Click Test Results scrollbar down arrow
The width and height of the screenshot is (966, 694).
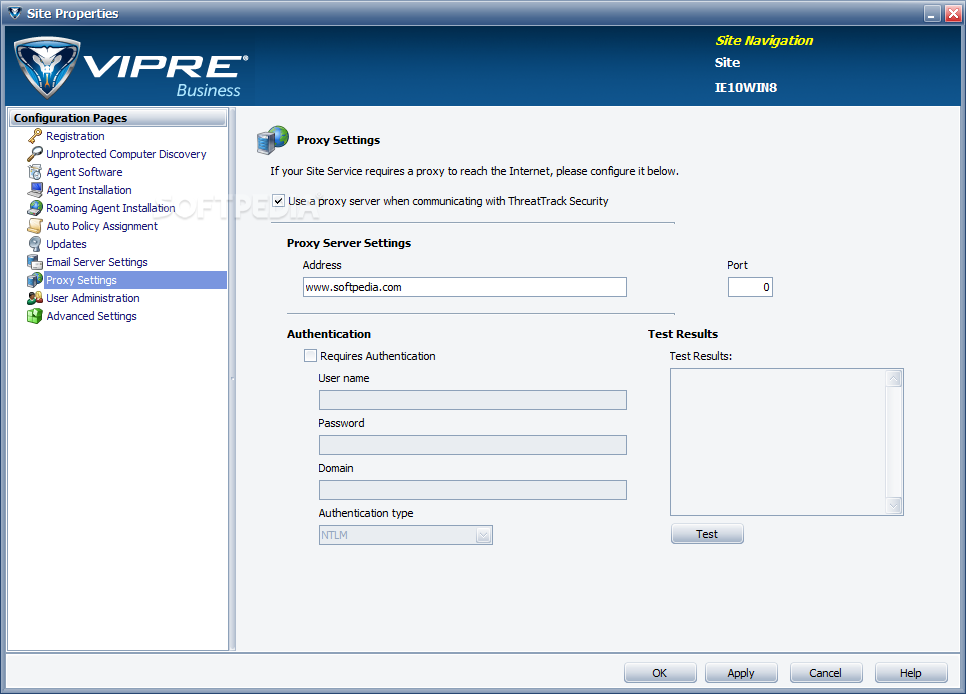tap(894, 506)
